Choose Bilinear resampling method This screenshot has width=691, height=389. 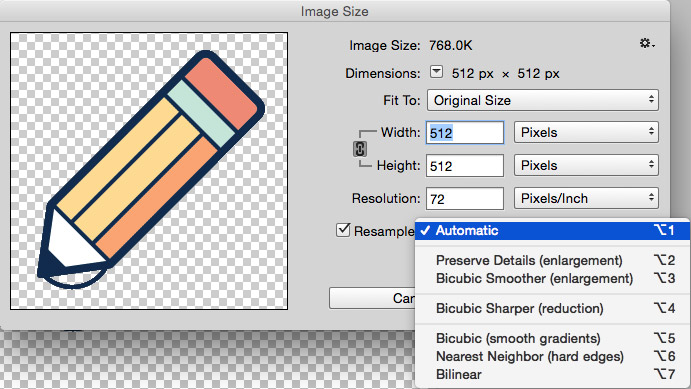(x=552, y=374)
